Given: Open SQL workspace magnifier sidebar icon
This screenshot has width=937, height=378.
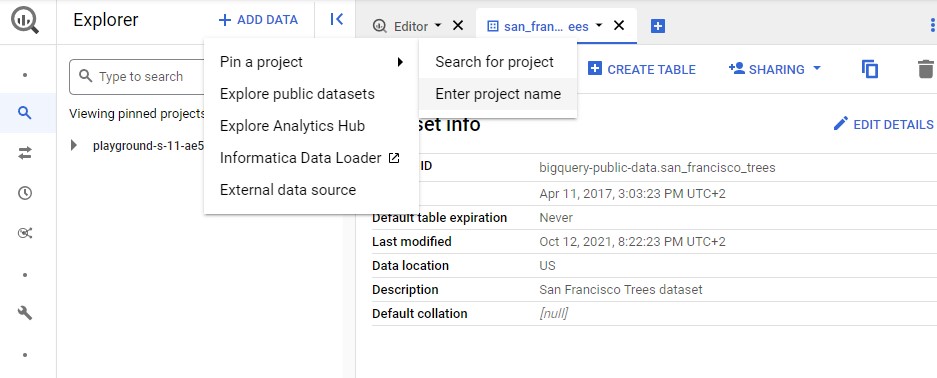Looking at the screenshot, I should 25,112.
